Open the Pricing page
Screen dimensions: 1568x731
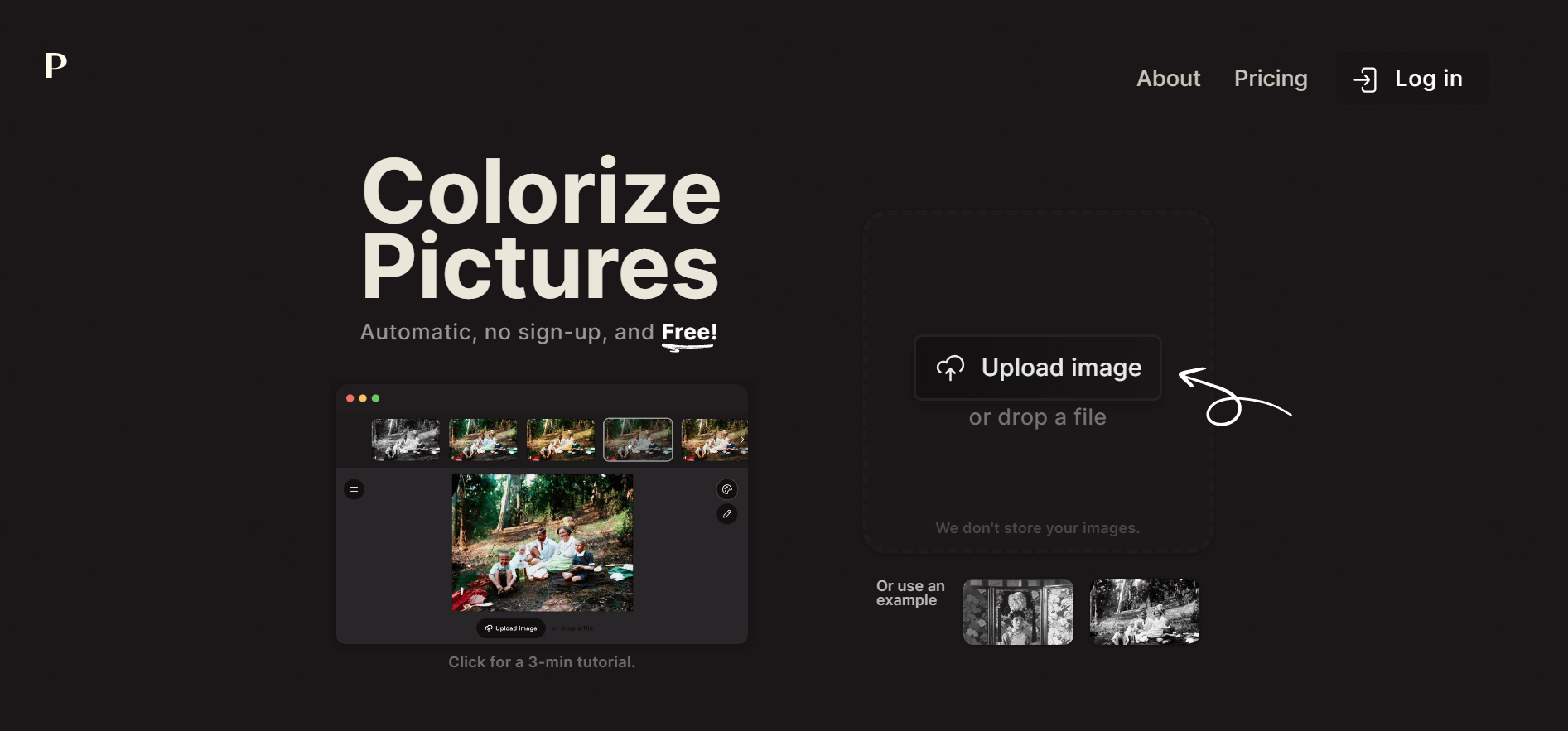pos(1271,79)
